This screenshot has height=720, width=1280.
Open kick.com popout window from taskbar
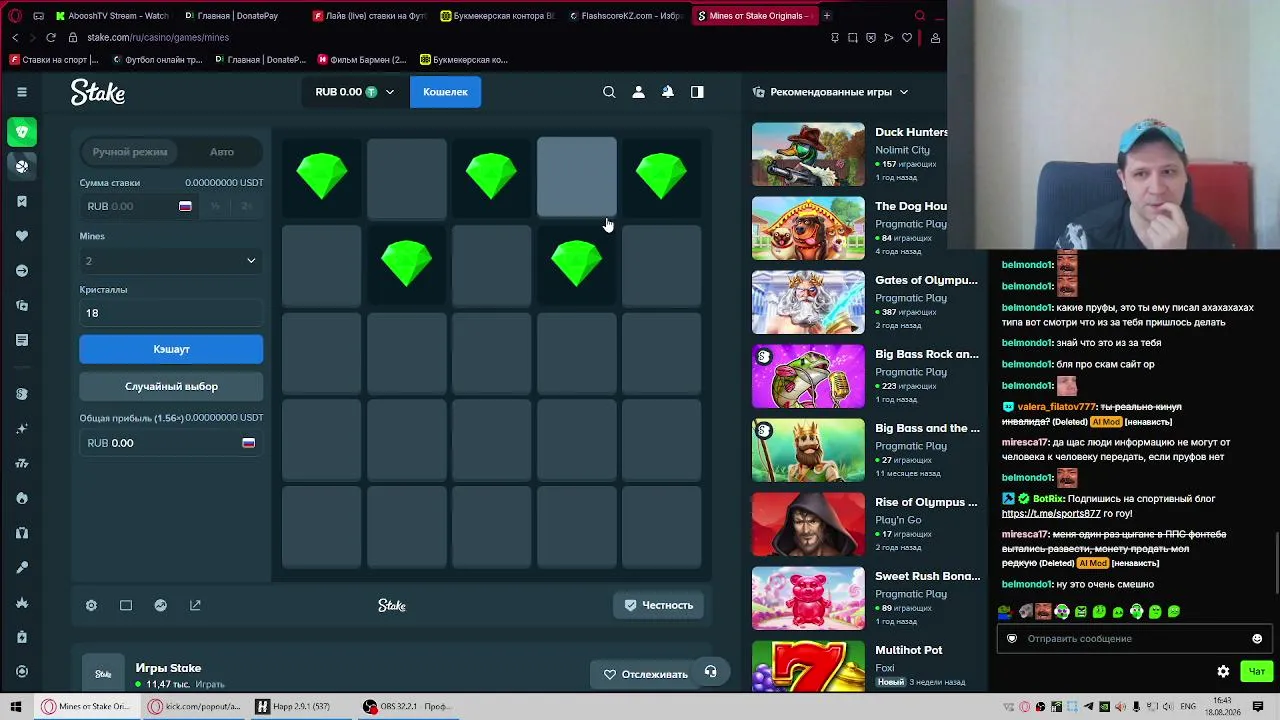[195, 706]
